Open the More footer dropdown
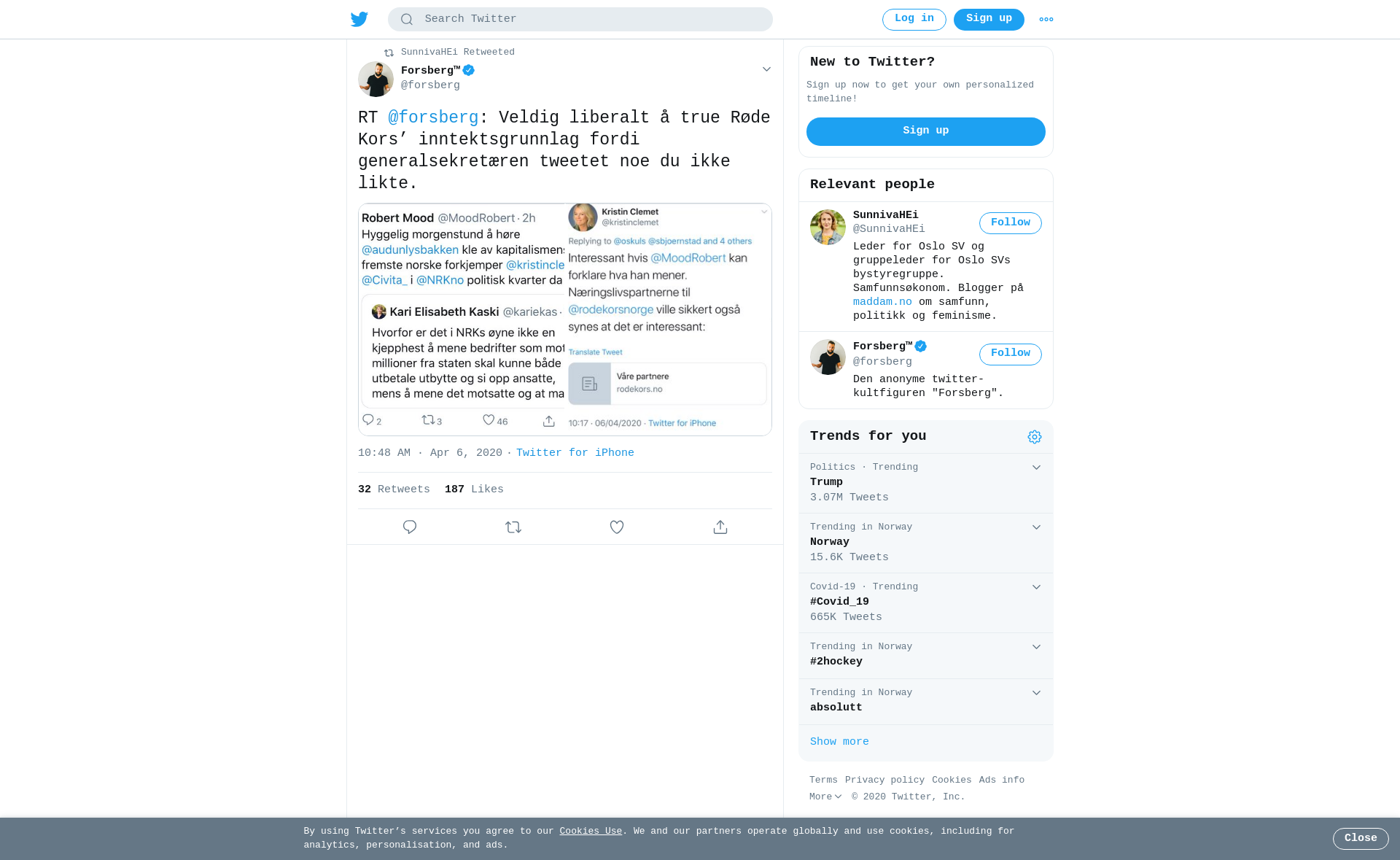The height and width of the screenshot is (860, 1400). [825, 797]
